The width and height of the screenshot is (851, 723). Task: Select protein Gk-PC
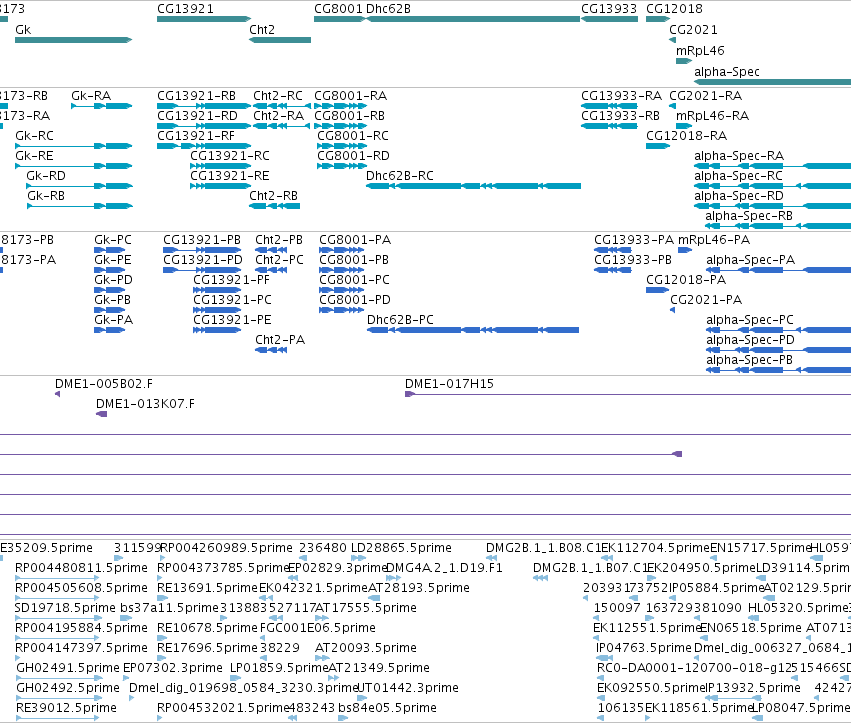tap(110, 250)
